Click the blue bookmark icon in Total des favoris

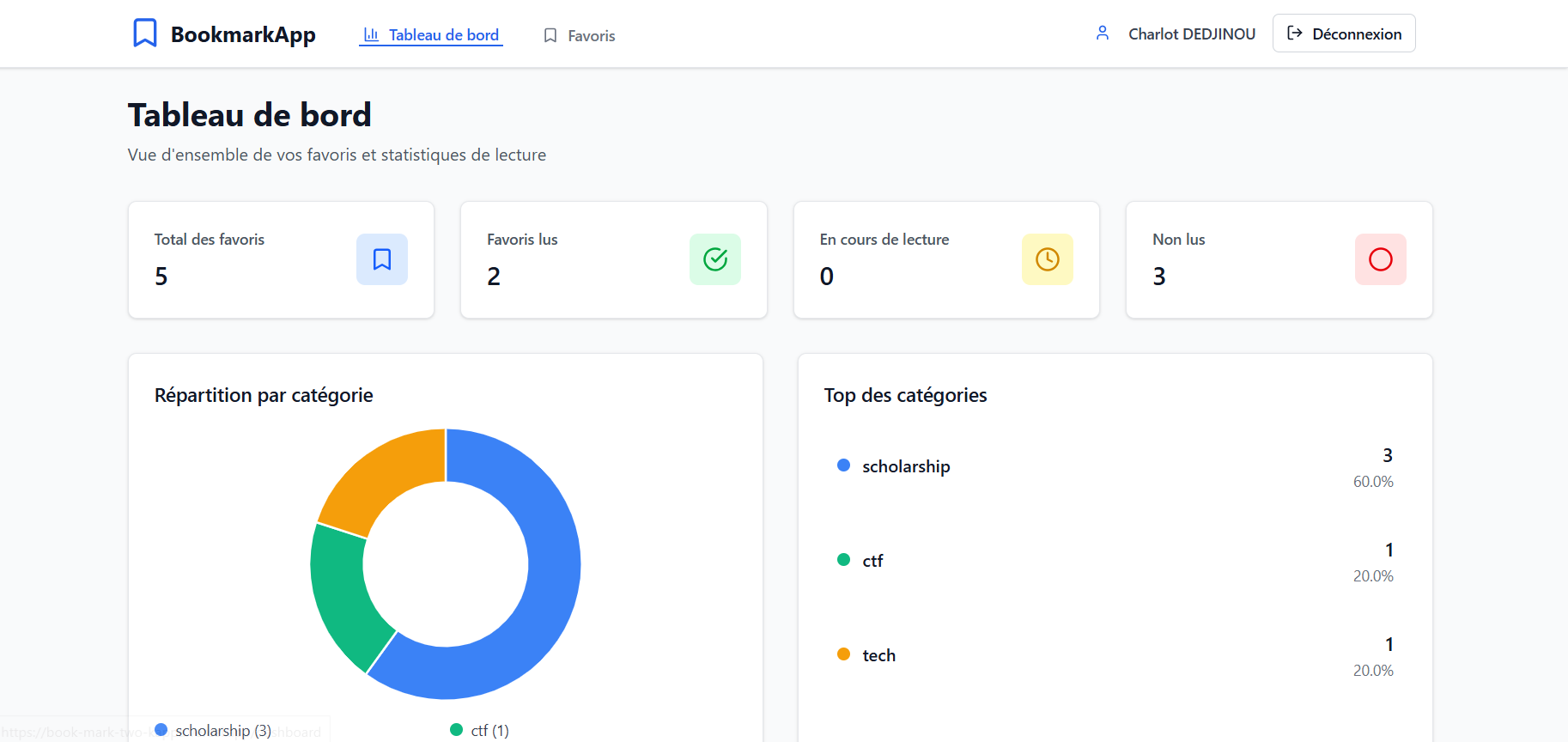tap(382, 259)
